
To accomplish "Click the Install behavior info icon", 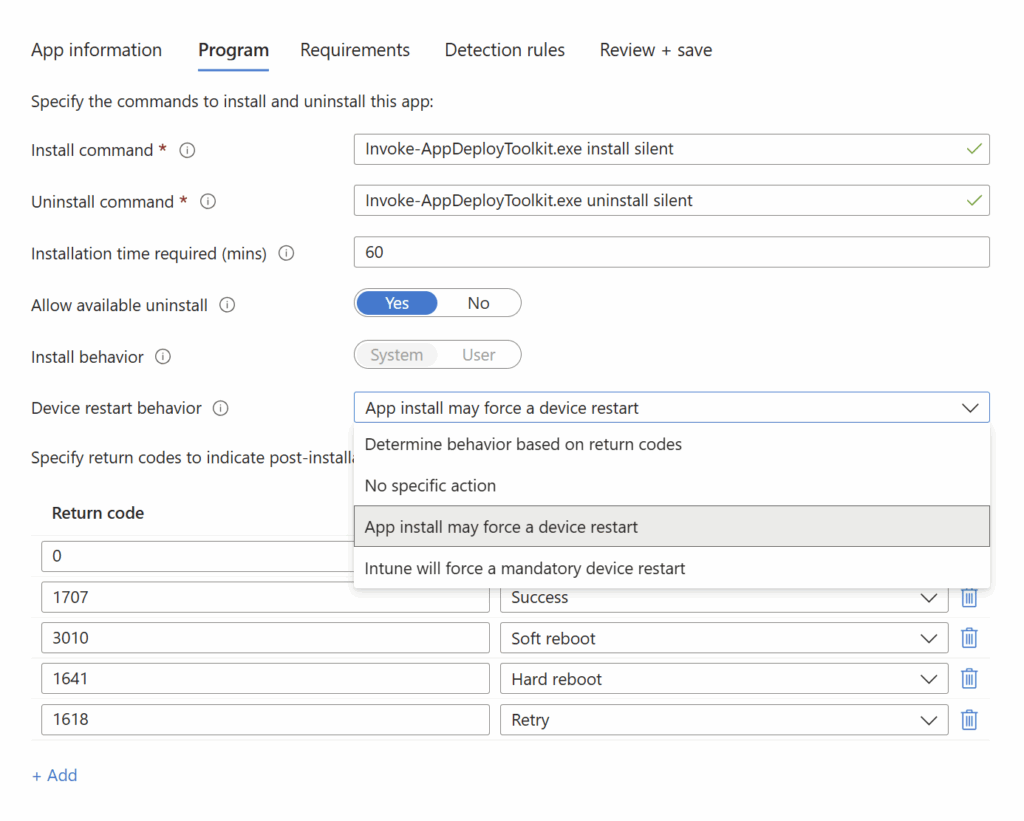I will [164, 357].
